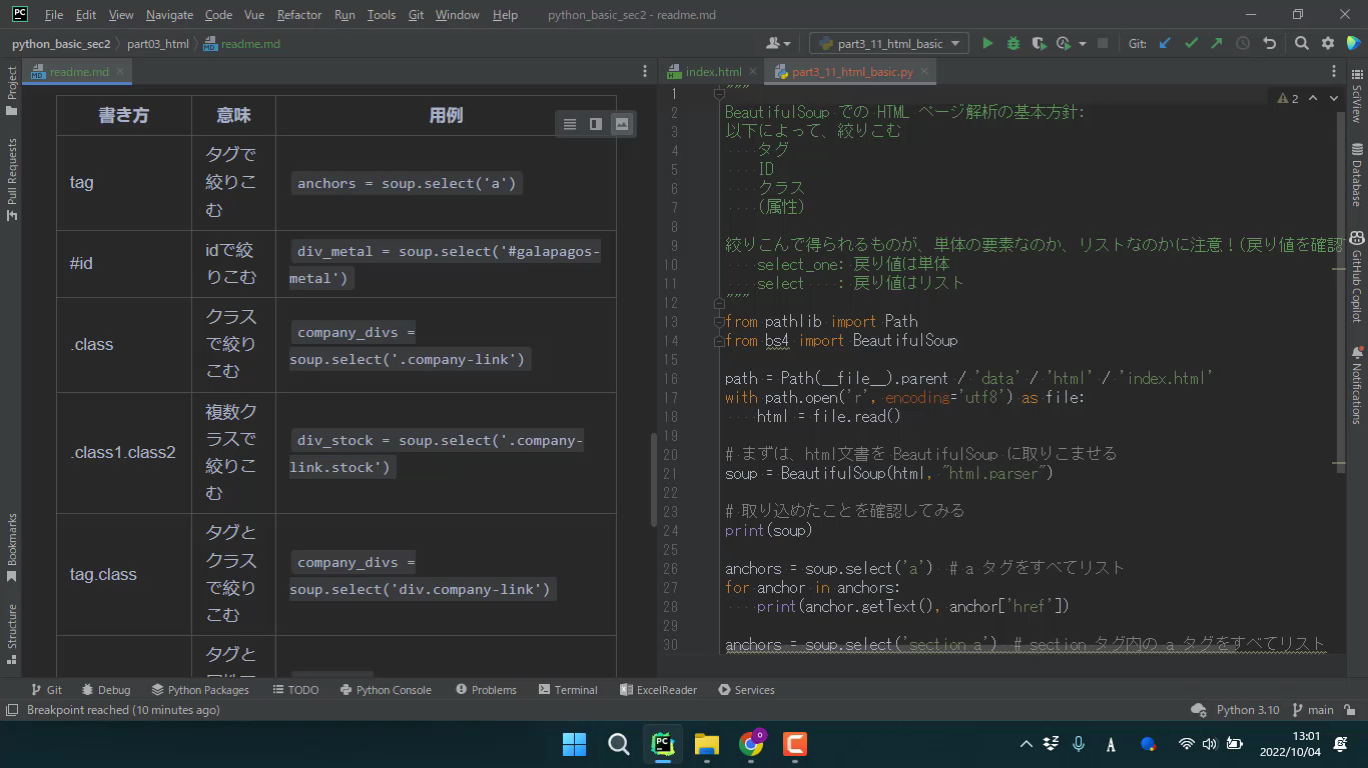Open the run configuration dropdown
The width and height of the screenshot is (1368, 768).
pos(888,44)
